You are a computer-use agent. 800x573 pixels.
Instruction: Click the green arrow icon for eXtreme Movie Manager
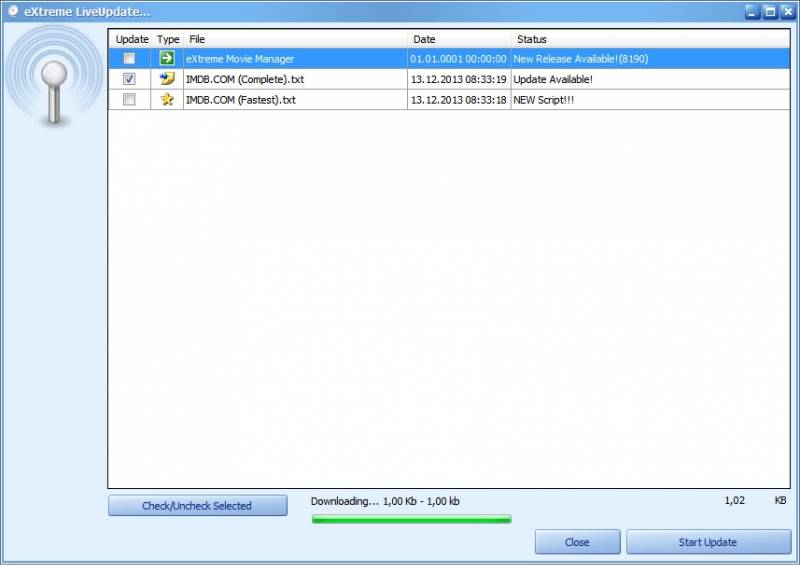click(x=167, y=58)
